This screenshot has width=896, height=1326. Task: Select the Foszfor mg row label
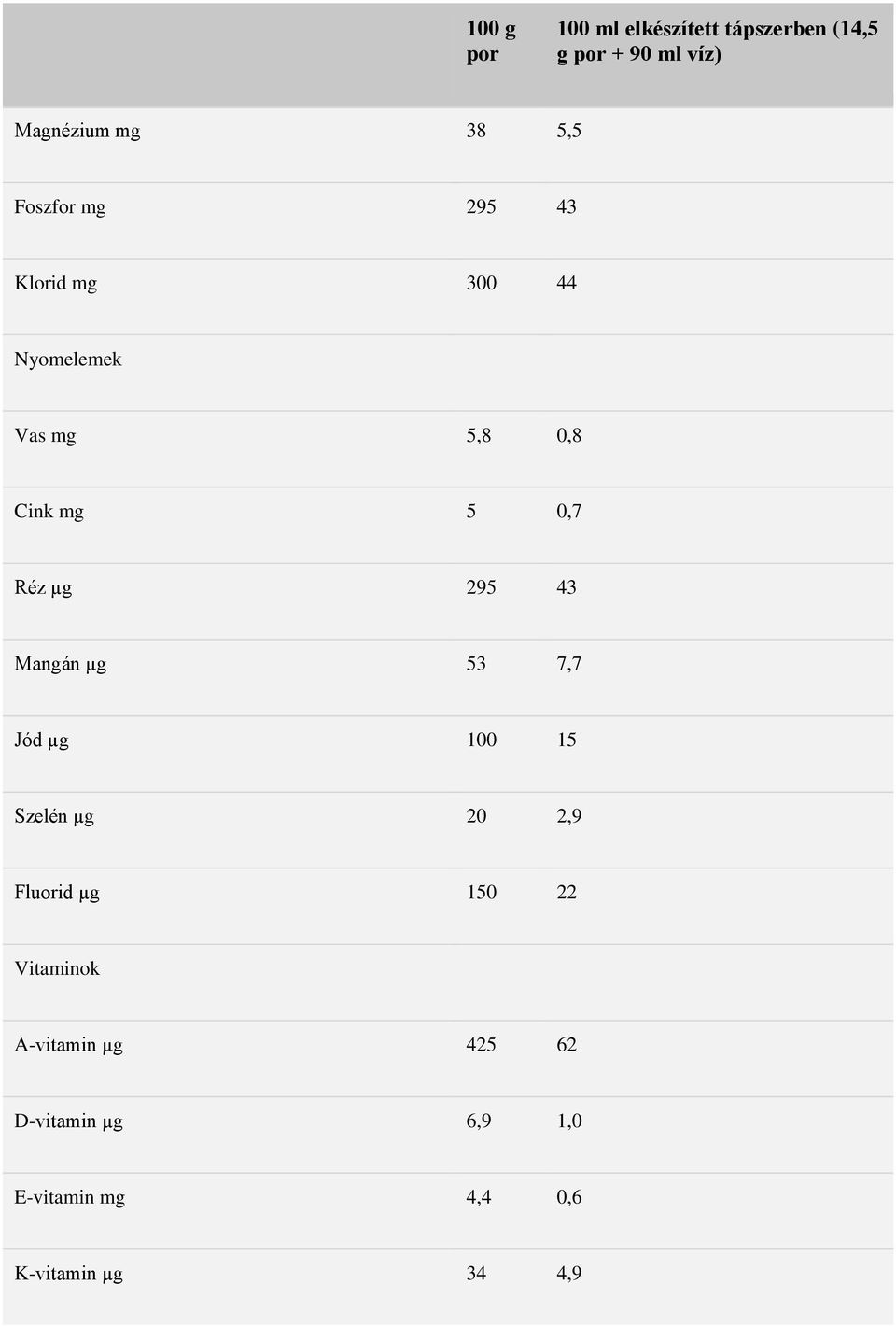pyautogui.click(x=60, y=206)
